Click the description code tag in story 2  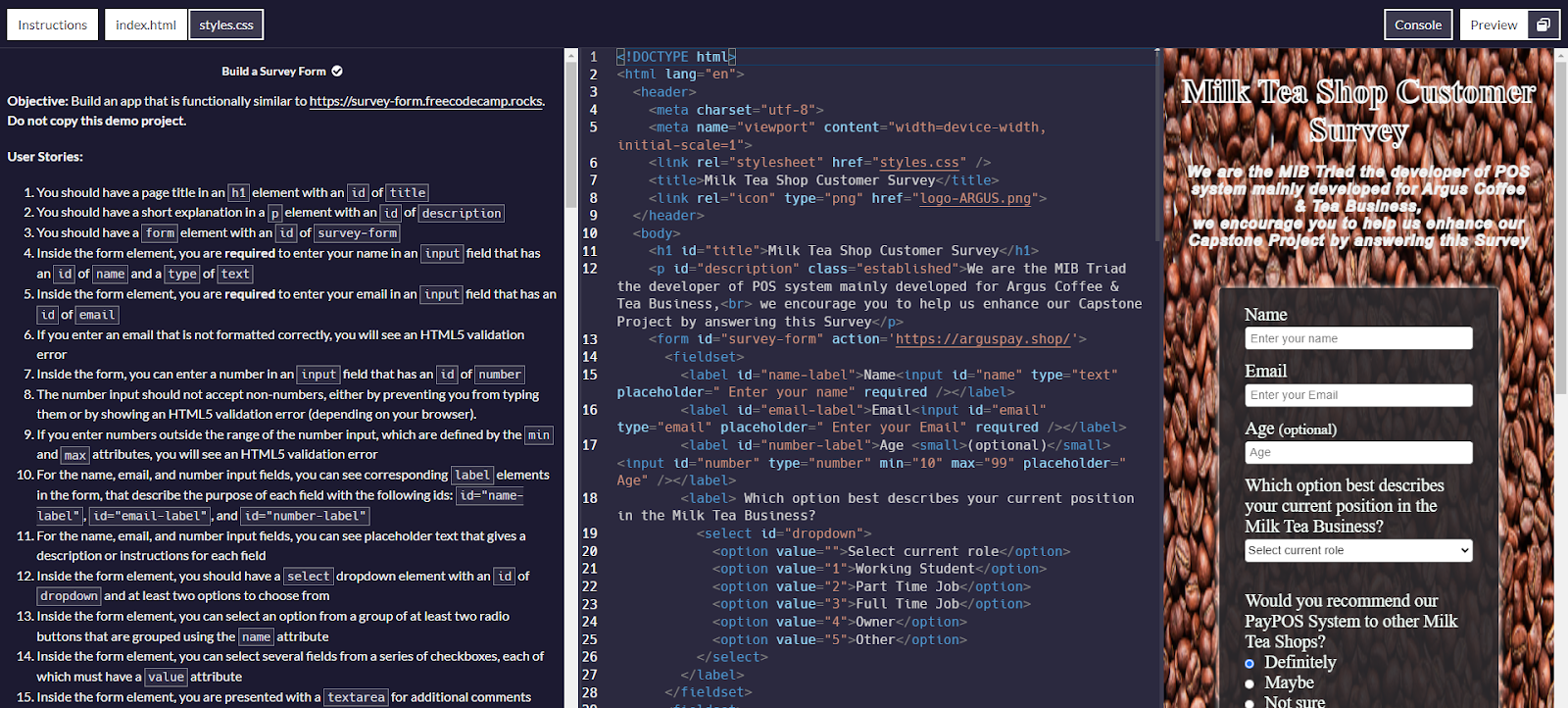pos(462,213)
